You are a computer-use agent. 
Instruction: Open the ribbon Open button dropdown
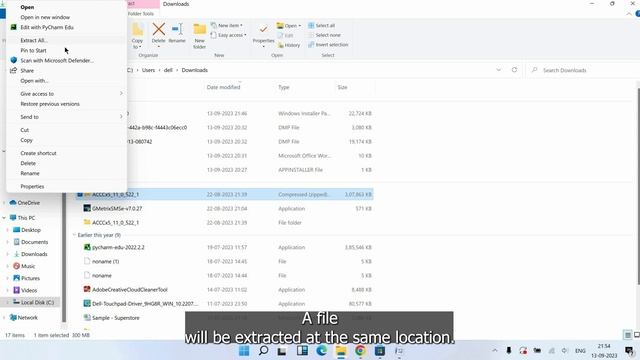300,26
